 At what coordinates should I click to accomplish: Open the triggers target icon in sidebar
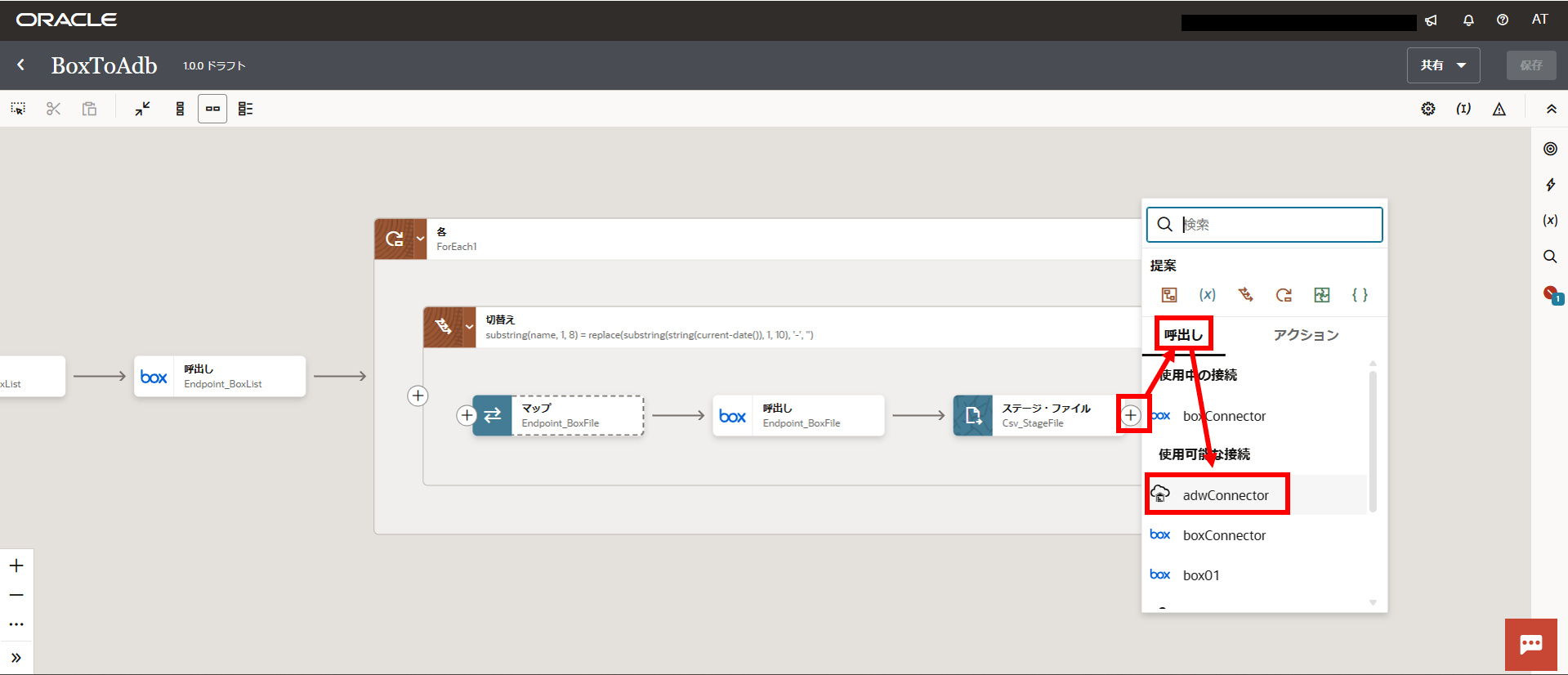click(1550, 149)
